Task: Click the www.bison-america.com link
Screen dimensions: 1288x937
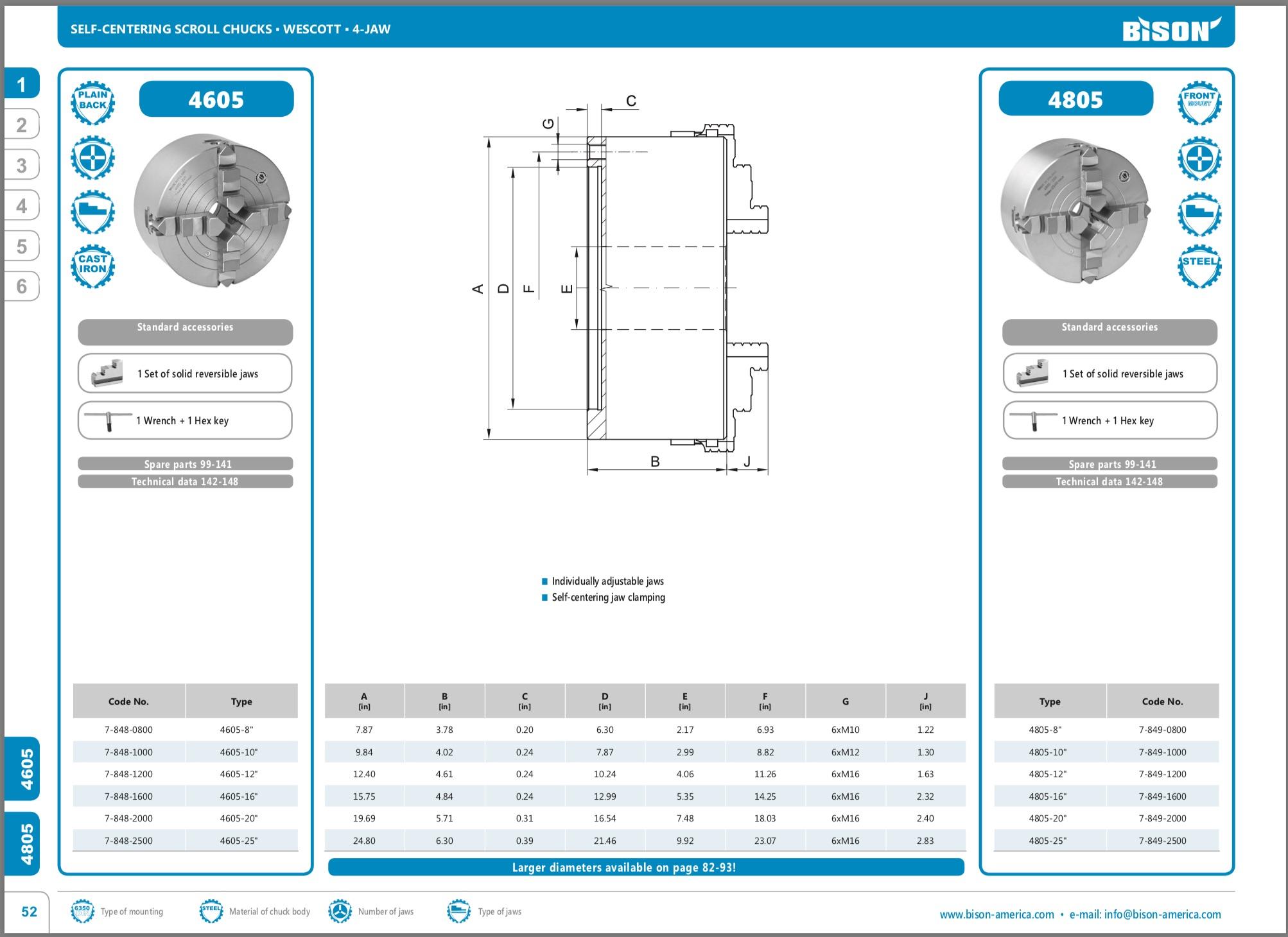Action: point(996,915)
